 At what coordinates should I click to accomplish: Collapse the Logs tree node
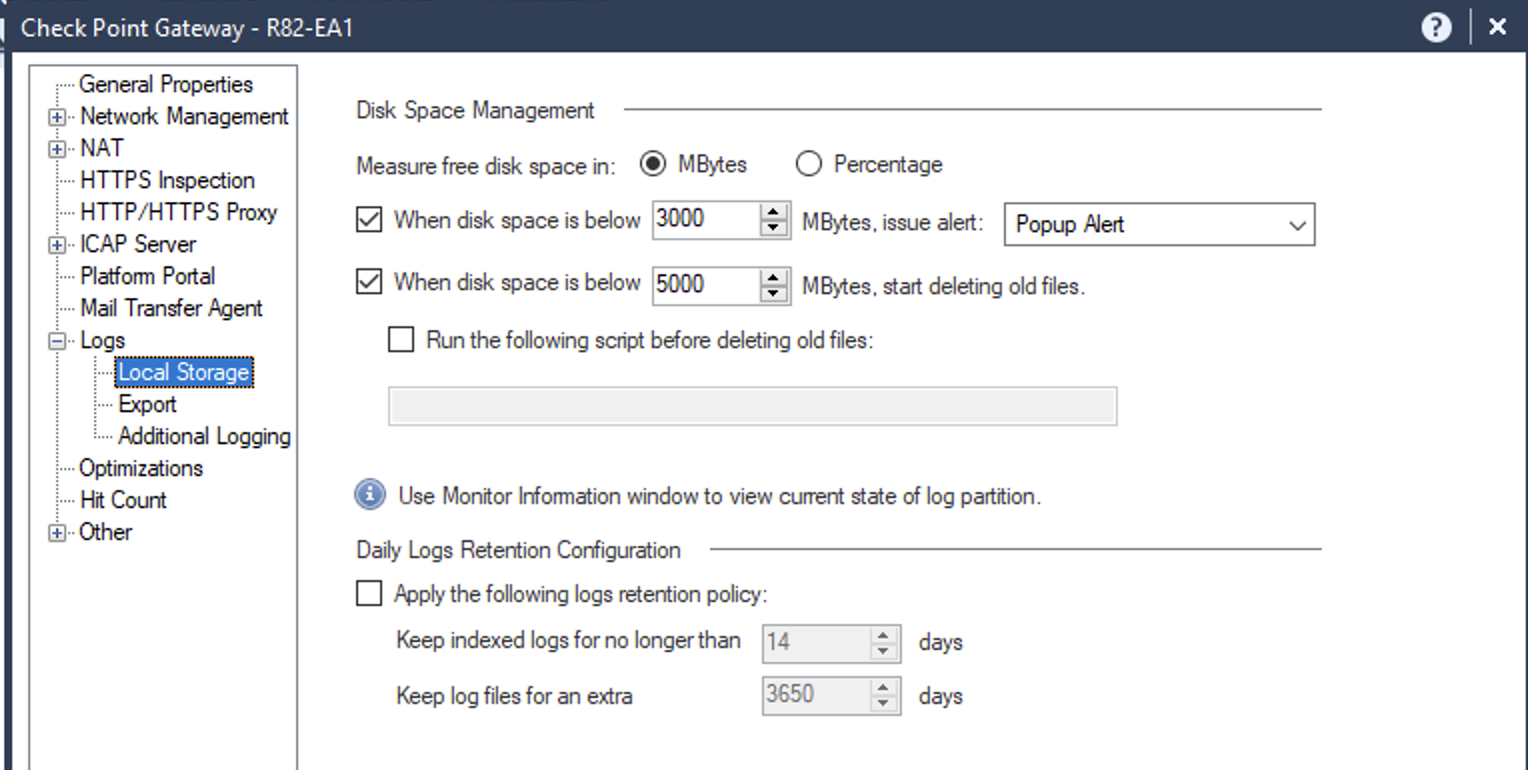58,341
